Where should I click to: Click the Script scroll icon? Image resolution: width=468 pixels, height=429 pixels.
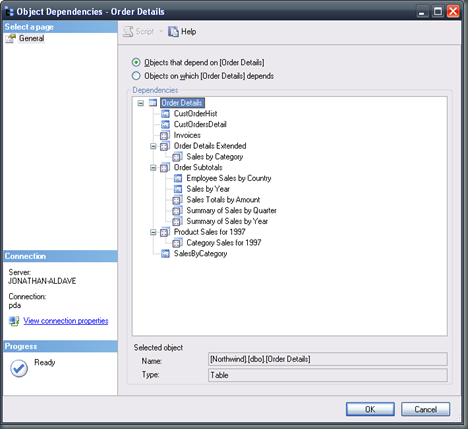pos(128,32)
